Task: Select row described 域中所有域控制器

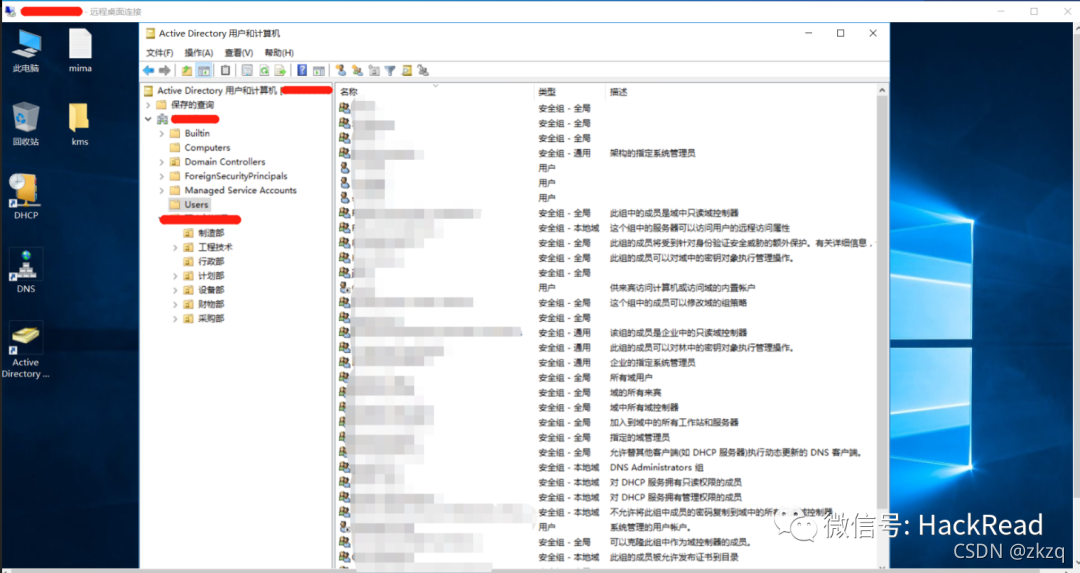Action: coord(606,408)
